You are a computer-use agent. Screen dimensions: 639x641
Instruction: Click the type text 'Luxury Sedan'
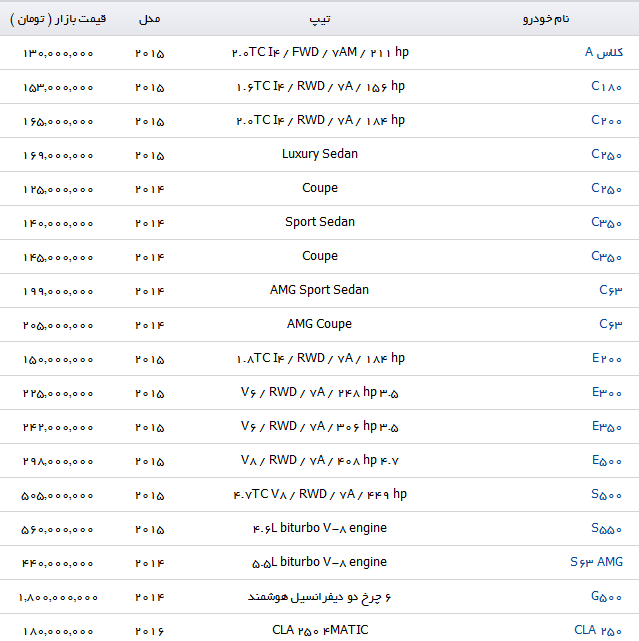tap(320, 154)
